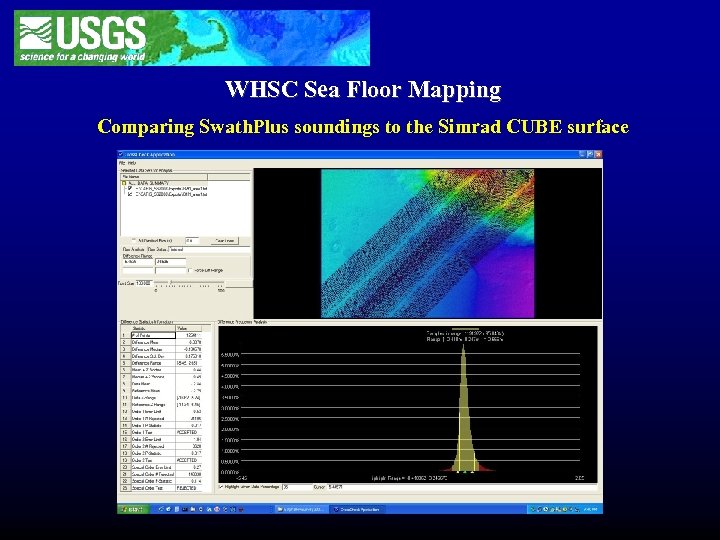Uncheck the first data file checkbox in tree
This screenshot has height=540, width=720.
130,188
